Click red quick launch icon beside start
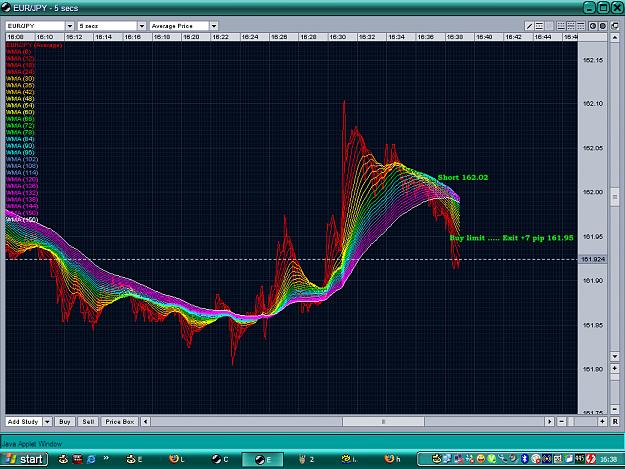The height and width of the screenshot is (469, 625). click(77, 459)
